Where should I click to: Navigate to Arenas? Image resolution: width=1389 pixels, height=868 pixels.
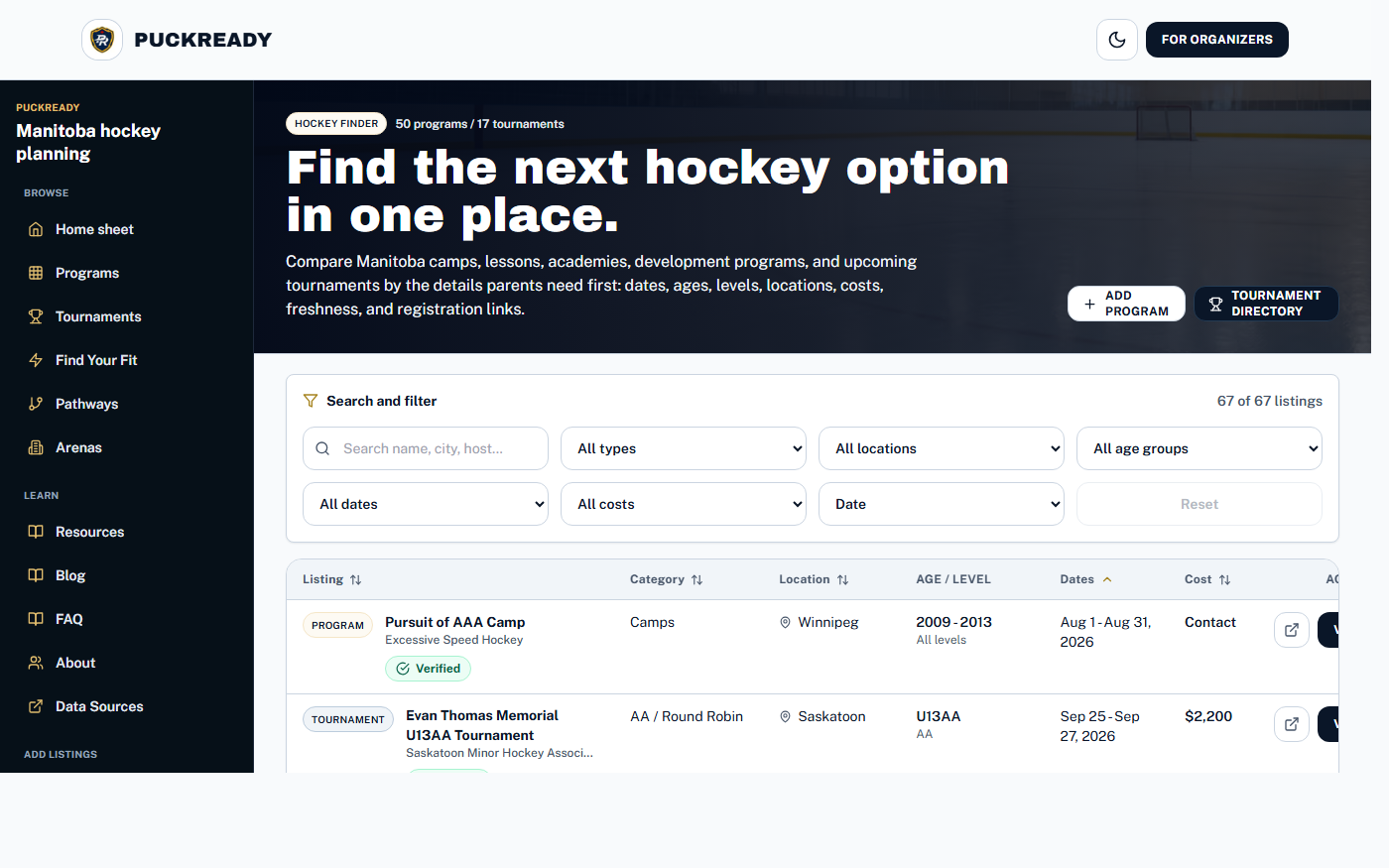pos(127,447)
